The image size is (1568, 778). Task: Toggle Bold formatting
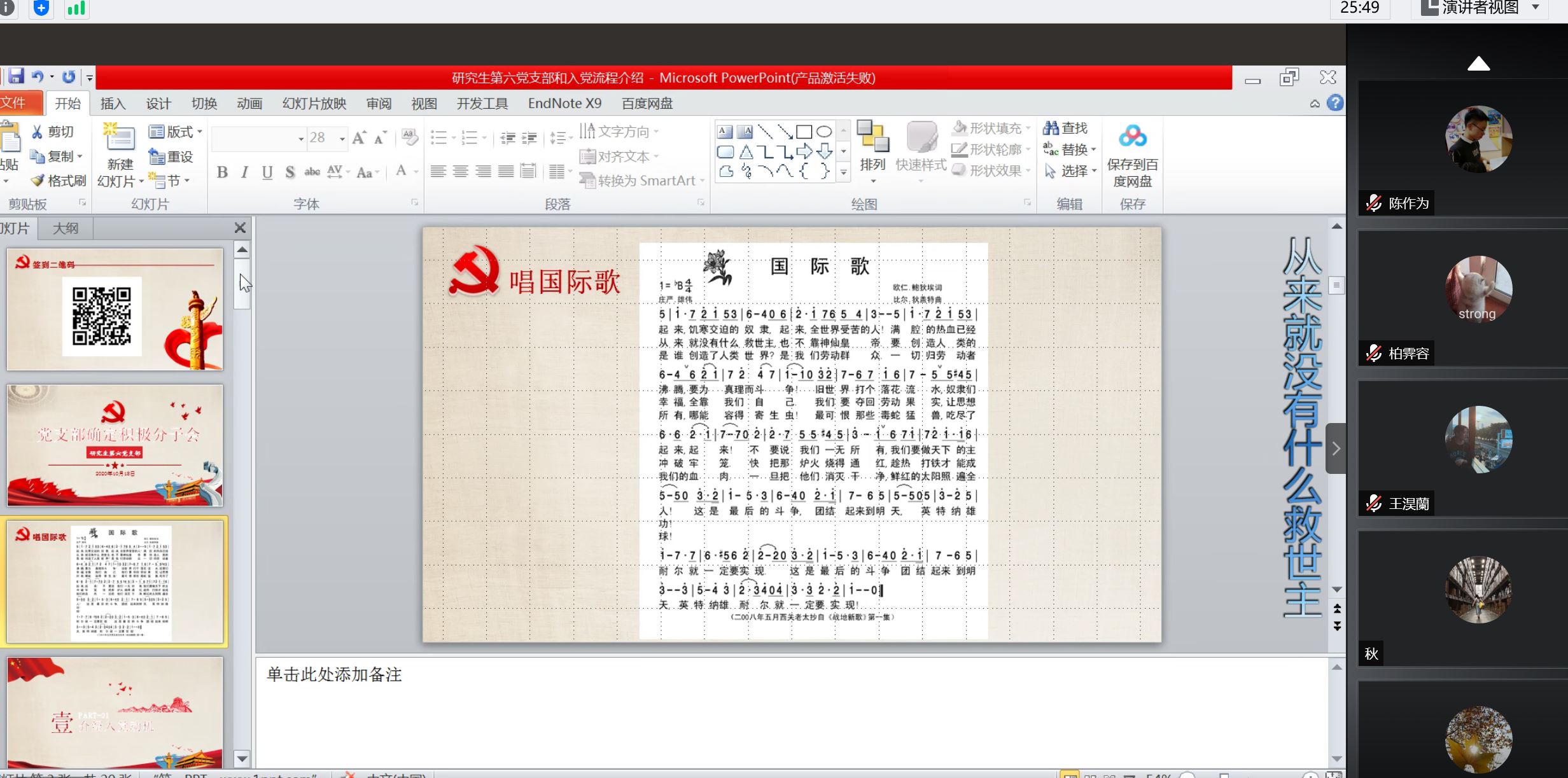point(222,172)
